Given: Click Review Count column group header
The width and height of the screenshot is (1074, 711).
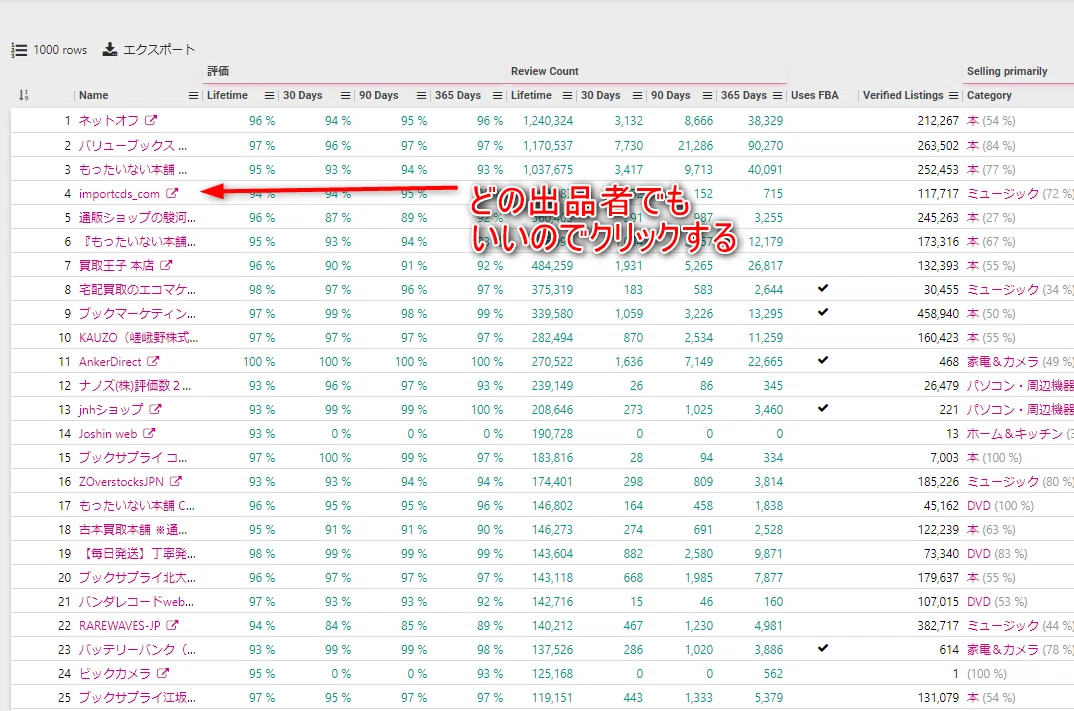Looking at the screenshot, I should pos(545,71).
